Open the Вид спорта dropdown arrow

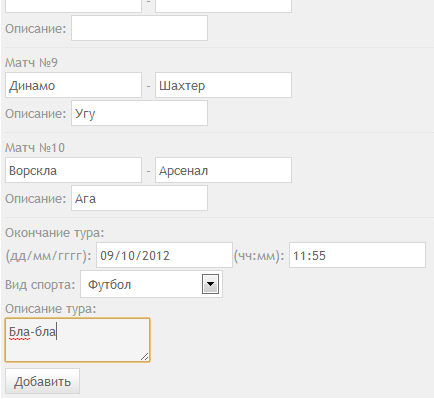[210, 284]
